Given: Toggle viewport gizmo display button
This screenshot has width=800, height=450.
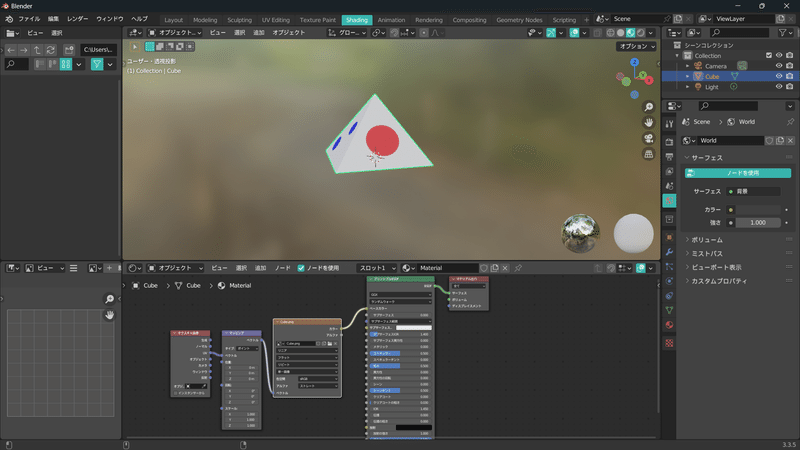Looking at the screenshot, I should 551,33.
